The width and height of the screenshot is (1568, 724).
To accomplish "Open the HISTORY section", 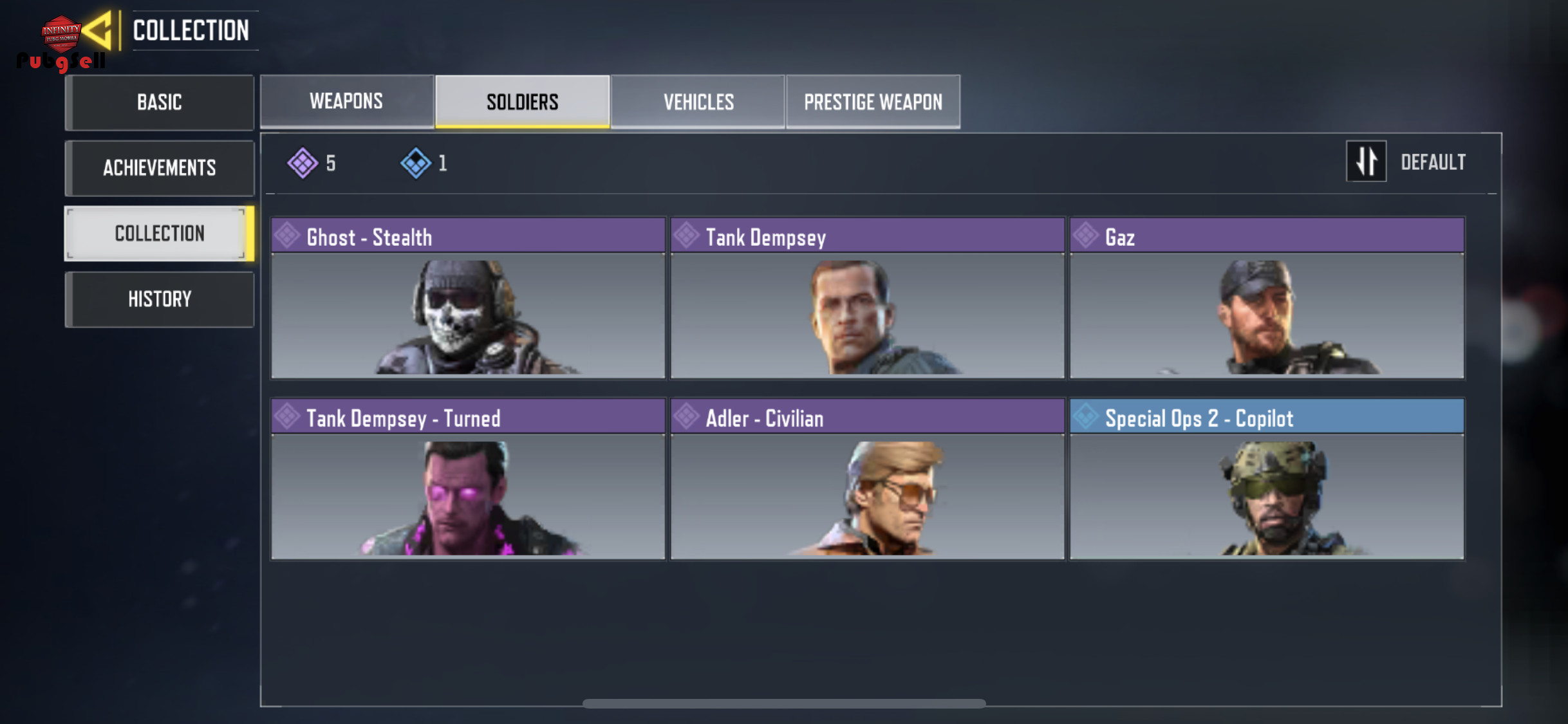I will 160,299.
